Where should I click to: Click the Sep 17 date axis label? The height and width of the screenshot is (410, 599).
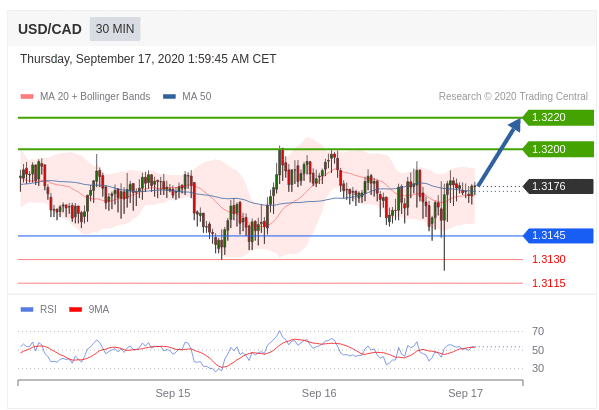point(465,393)
